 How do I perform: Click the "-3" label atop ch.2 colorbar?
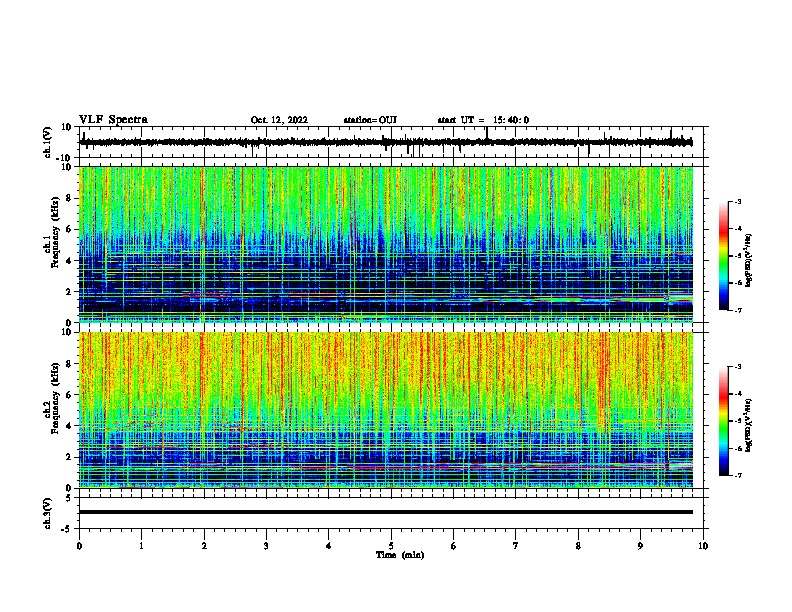tap(738, 367)
